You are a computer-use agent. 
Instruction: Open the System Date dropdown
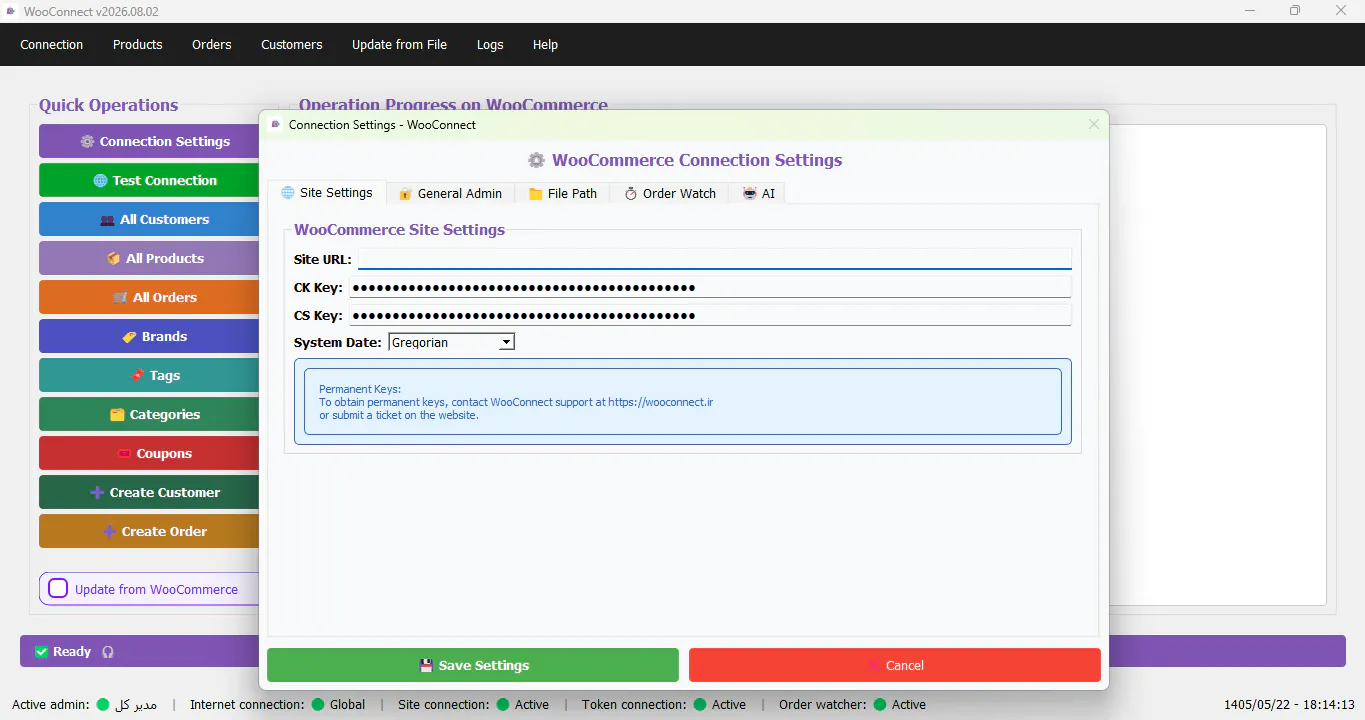[451, 343]
